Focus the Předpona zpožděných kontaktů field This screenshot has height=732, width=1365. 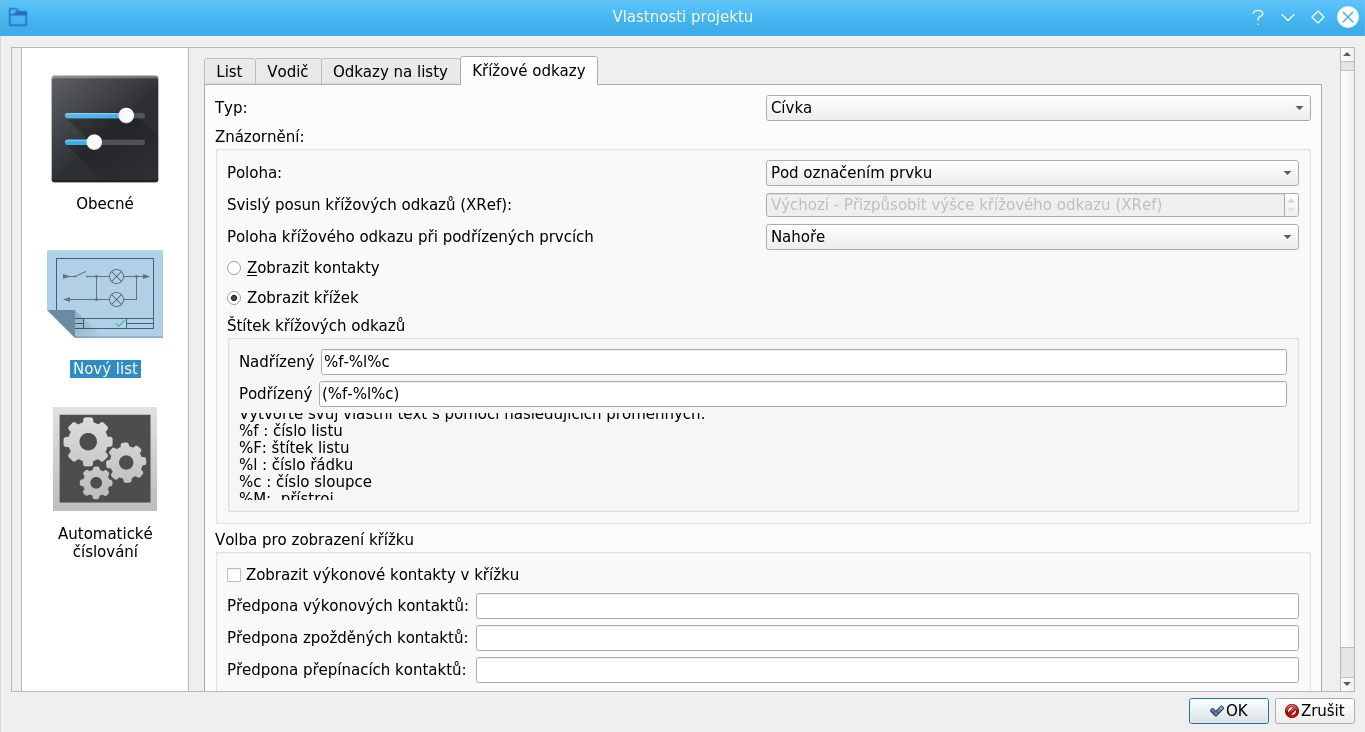tap(886, 638)
